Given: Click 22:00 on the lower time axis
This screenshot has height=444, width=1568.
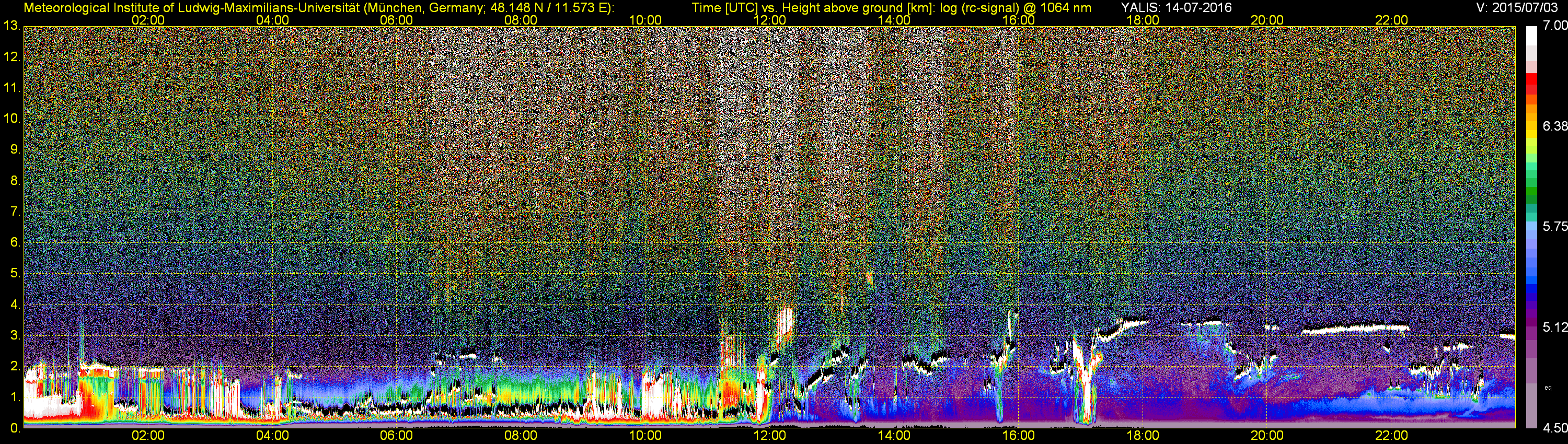Looking at the screenshot, I should pyautogui.click(x=1391, y=436).
